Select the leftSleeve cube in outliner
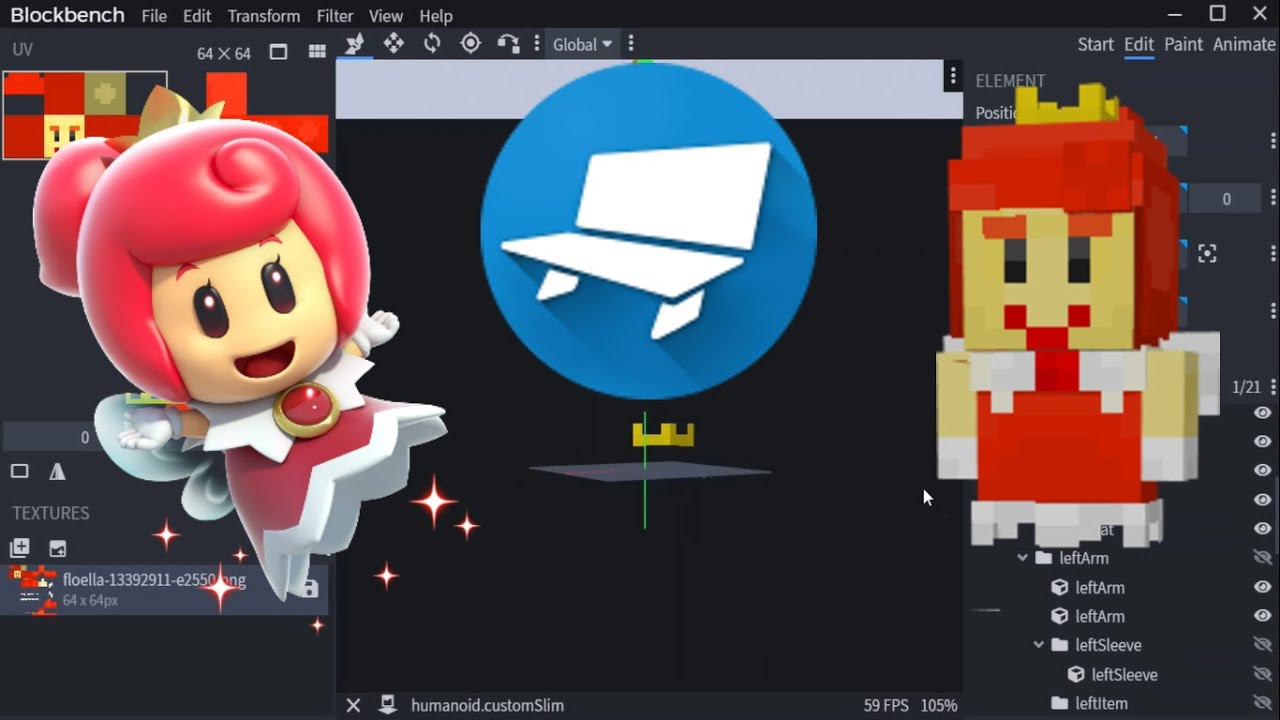Image resolution: width=1280 pixels, height=720 pixels. [1124, 674]
